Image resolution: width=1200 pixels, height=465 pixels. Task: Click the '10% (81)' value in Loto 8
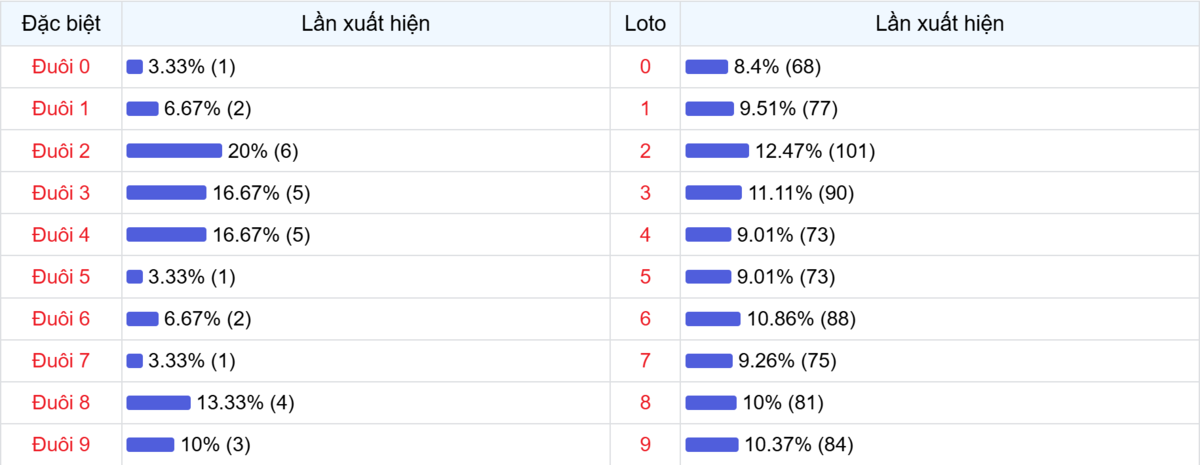pos(782,403)
